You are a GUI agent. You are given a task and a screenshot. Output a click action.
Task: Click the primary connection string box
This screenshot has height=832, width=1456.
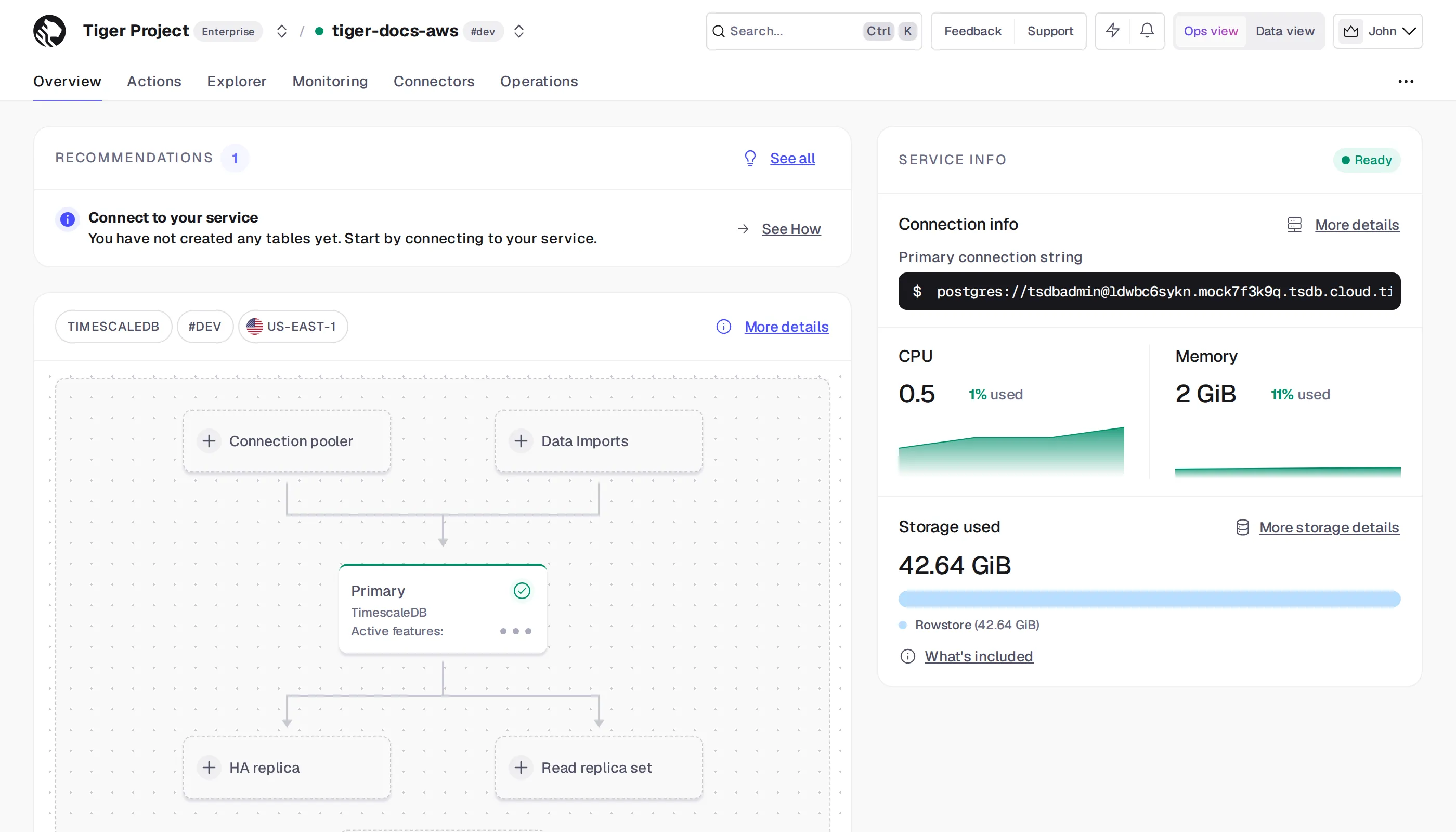[1149, 291]
